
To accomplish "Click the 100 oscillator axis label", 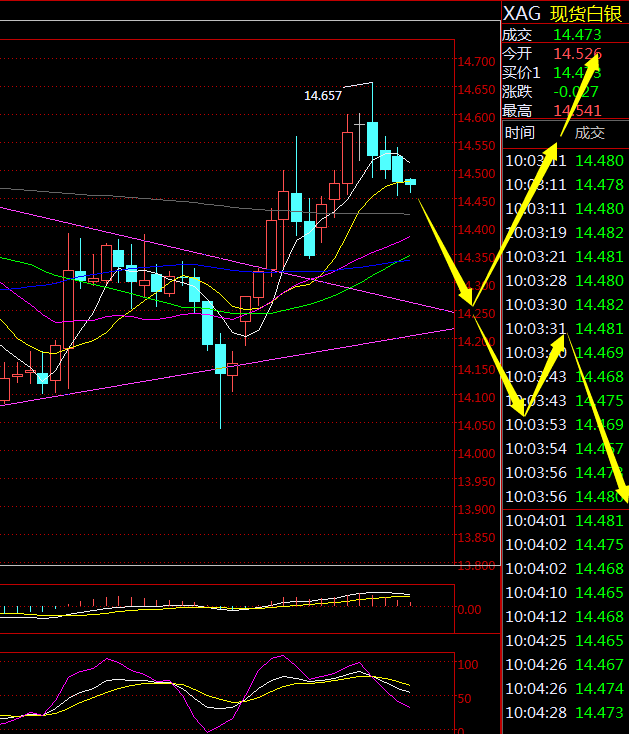I will tap(468, 665).
